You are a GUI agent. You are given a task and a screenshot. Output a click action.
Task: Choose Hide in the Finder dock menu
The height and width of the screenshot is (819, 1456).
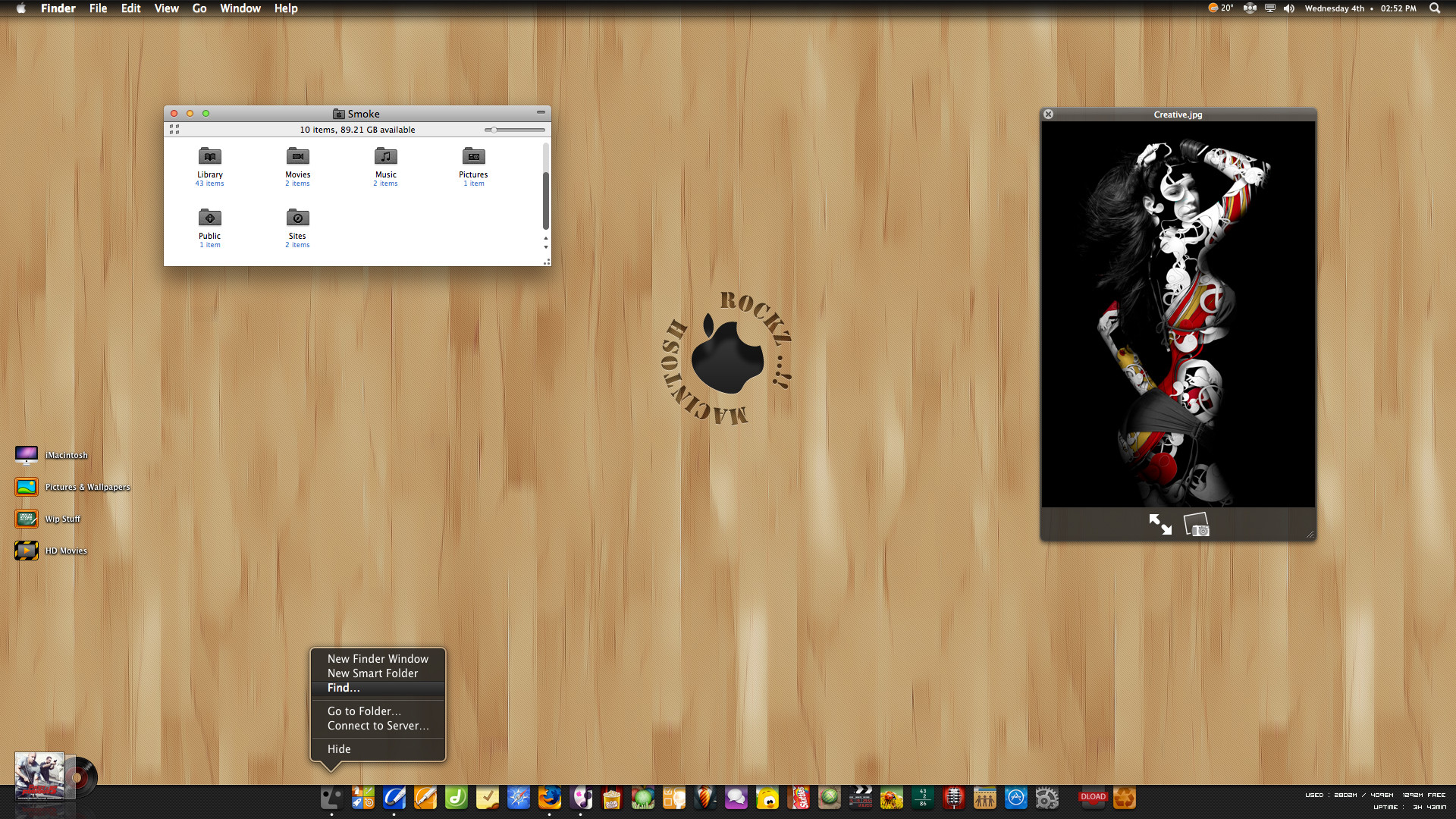pos(378,749)
